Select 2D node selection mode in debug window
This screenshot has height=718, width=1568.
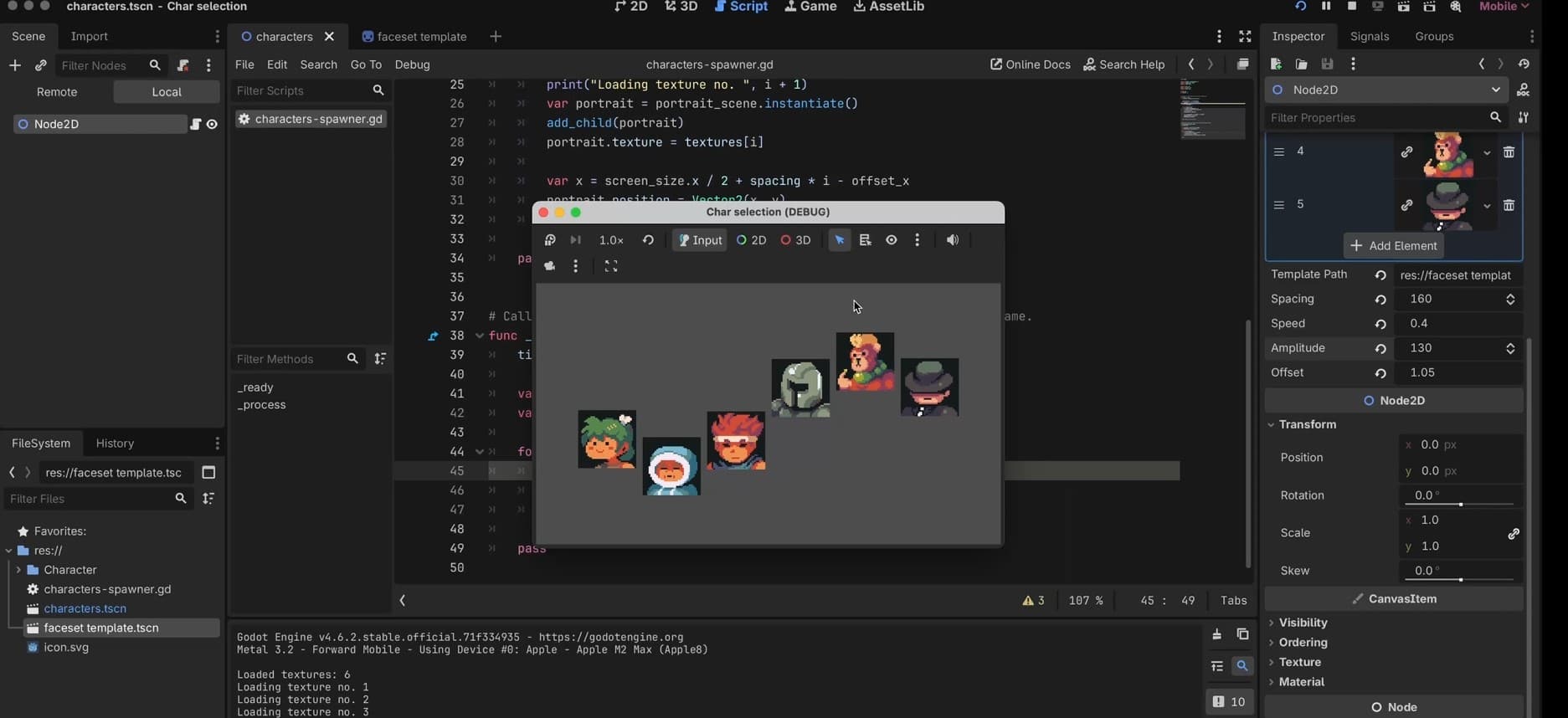pyautogui.click(x=751, y=240)
